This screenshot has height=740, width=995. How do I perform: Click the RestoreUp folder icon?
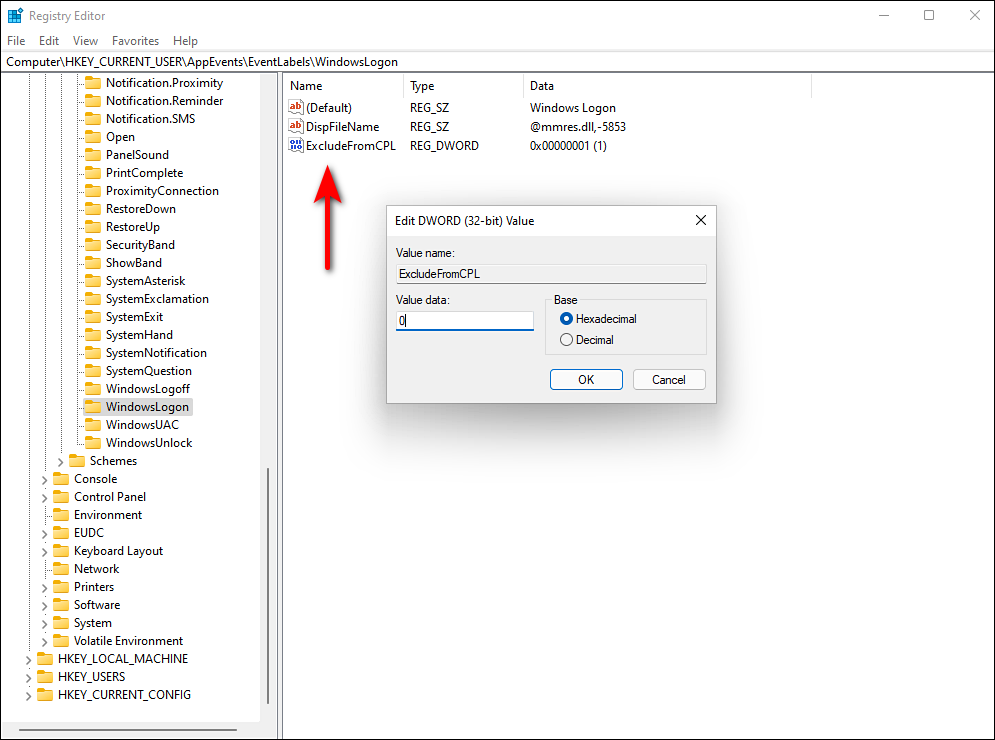click(x=93, y=227)
